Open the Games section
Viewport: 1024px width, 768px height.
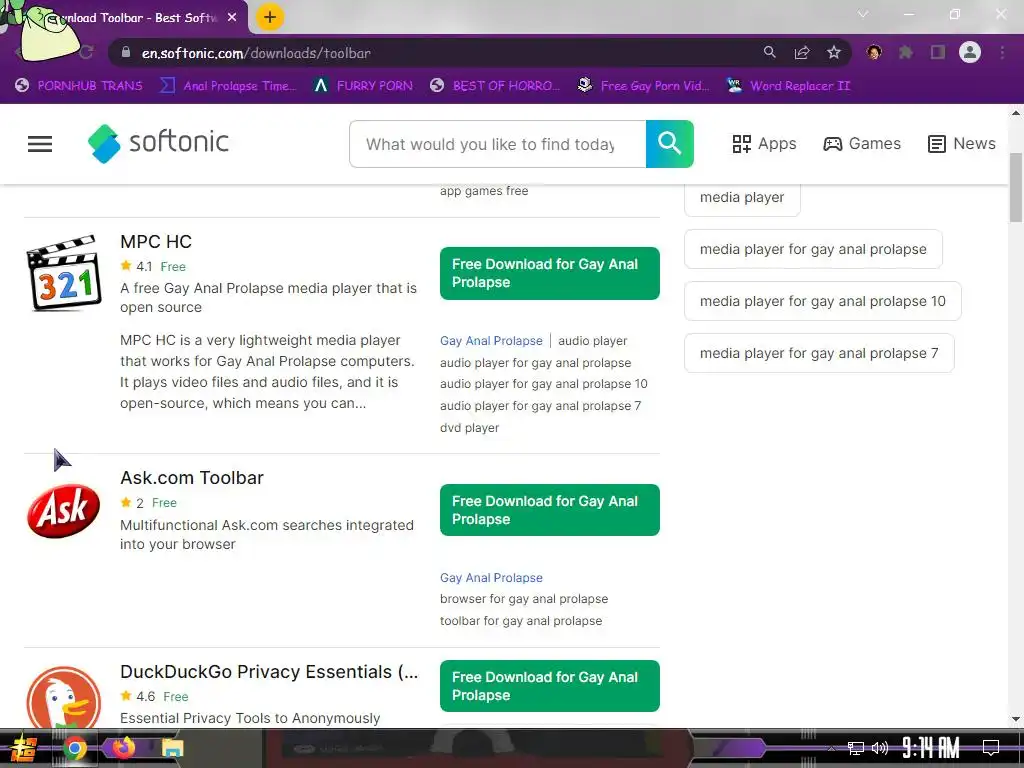(x=862, y=144)
